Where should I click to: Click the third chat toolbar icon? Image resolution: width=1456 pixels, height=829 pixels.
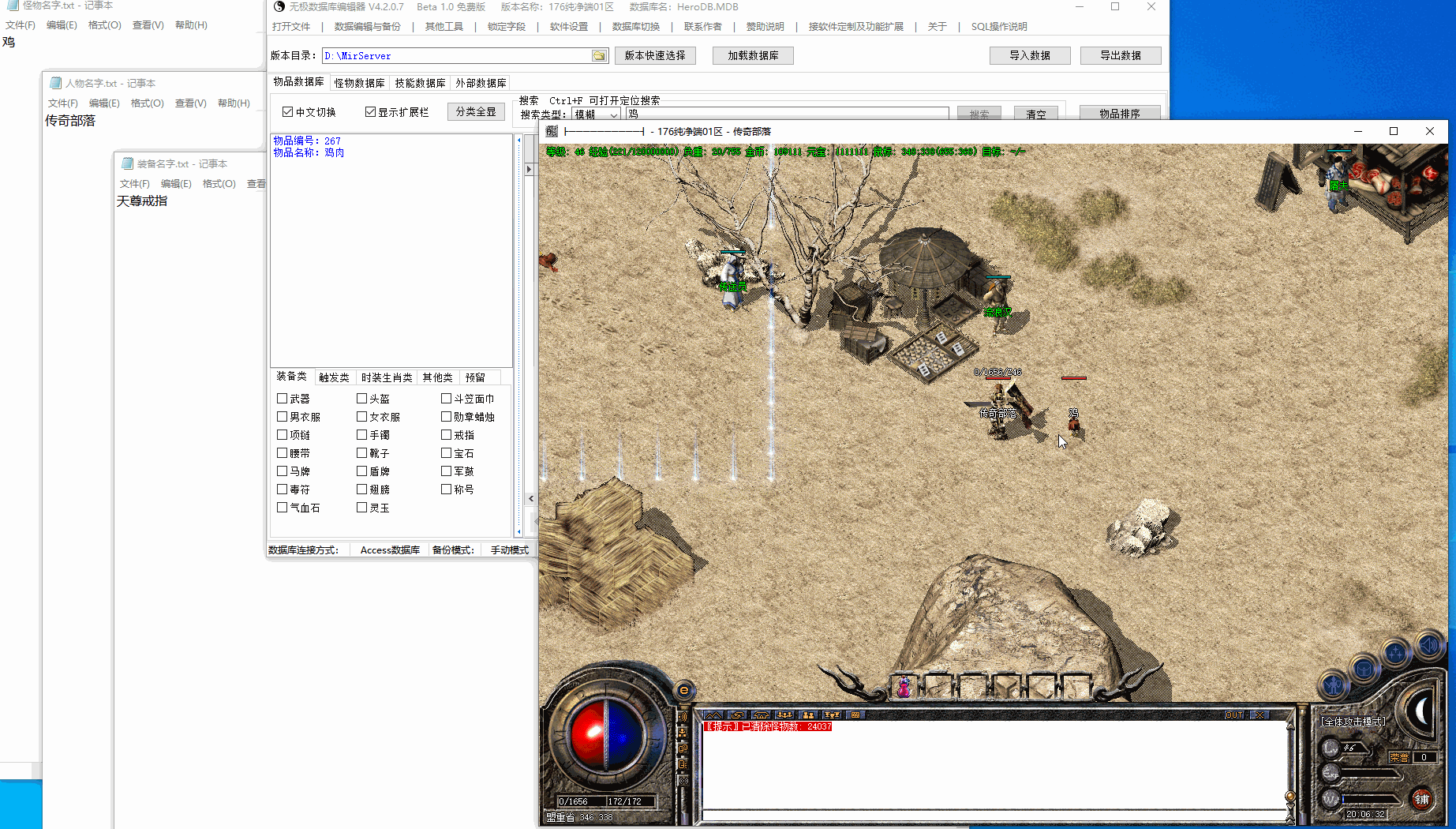pos(761,715)
